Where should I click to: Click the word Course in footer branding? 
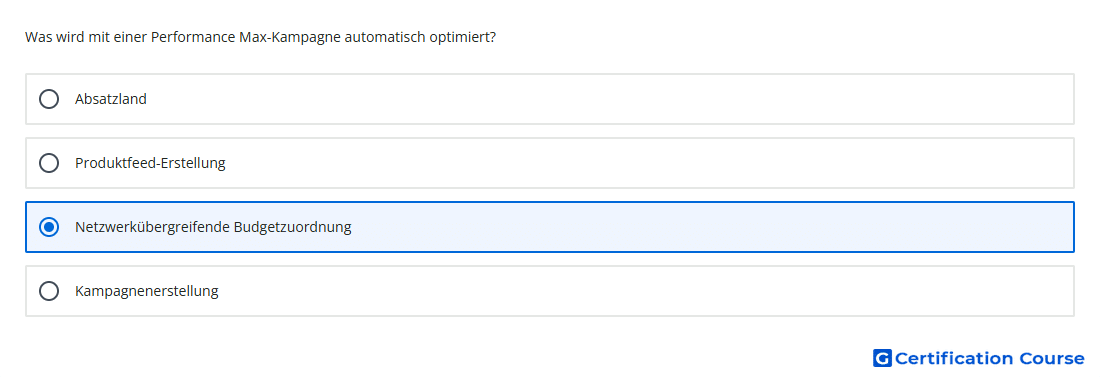click(x=1052, y=358)
